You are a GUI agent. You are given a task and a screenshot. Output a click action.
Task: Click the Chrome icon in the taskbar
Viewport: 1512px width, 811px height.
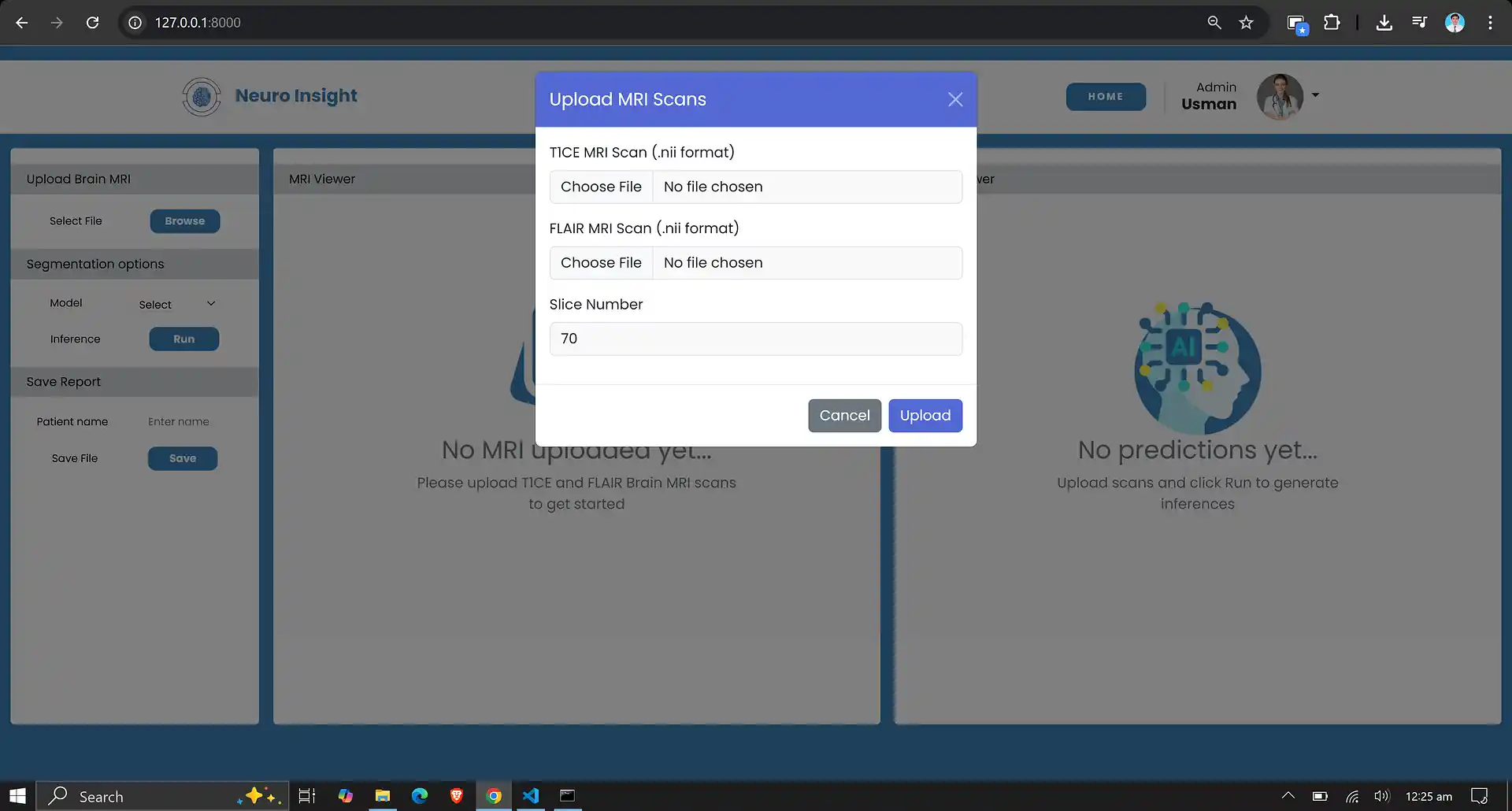(x=494, y=795)
